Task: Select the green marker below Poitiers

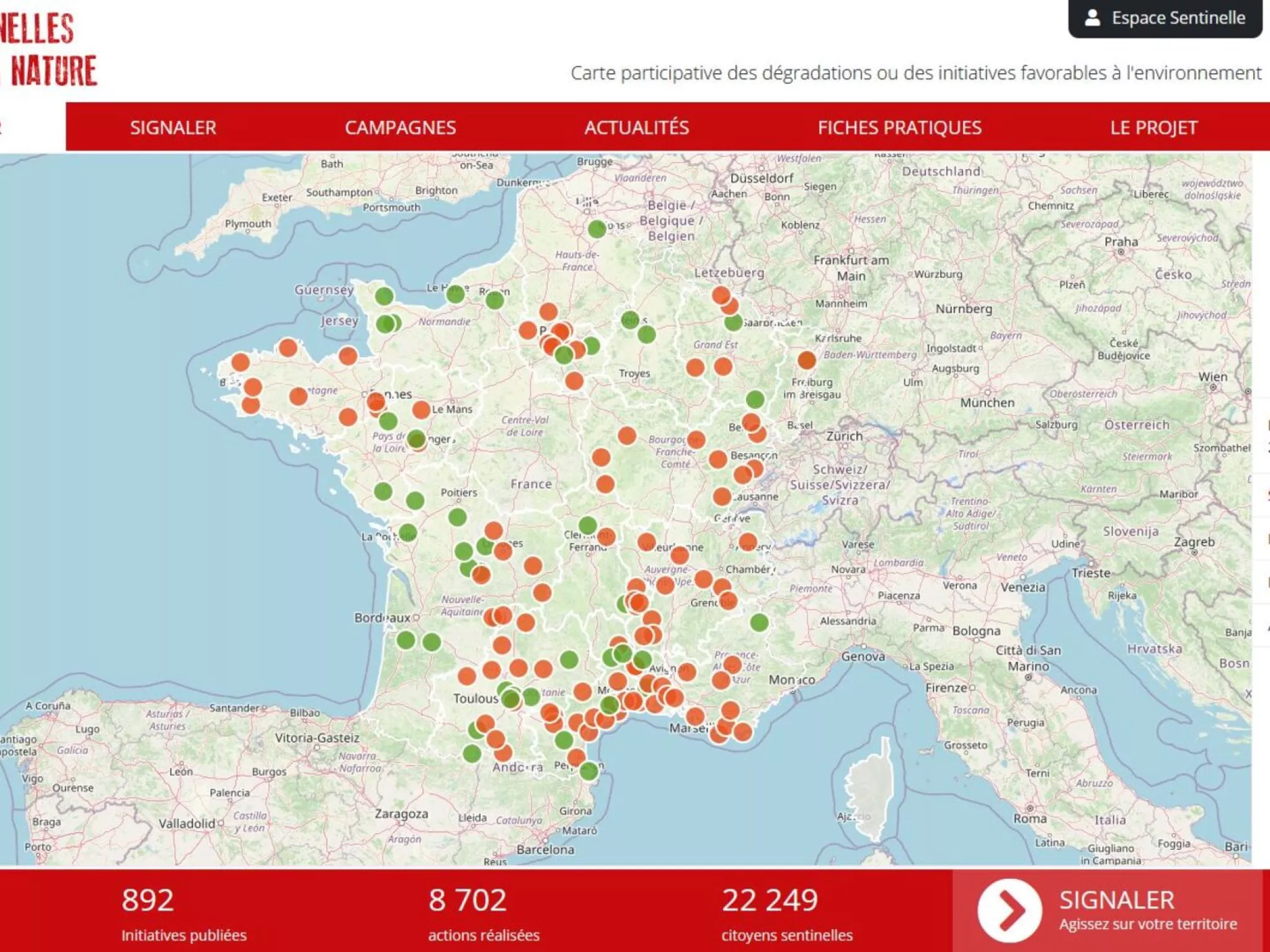Action: click(x=458, y=517)
